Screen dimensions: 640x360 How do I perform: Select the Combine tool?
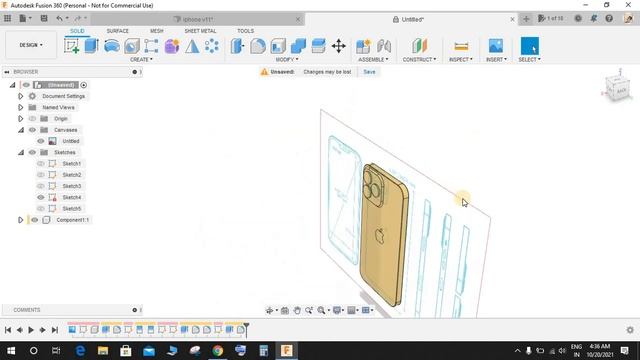click(x=298, y=46)
